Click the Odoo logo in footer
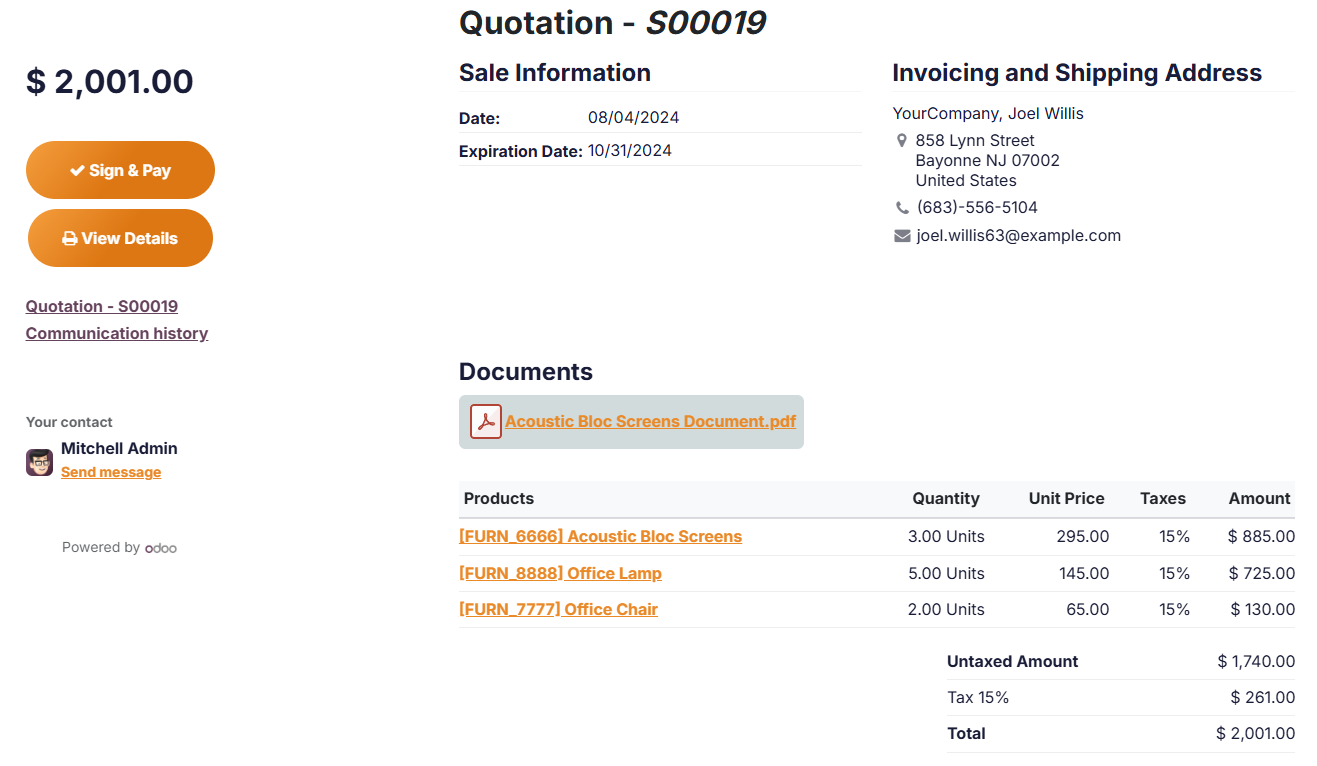The image size is (1317, 766). point(161,548)
